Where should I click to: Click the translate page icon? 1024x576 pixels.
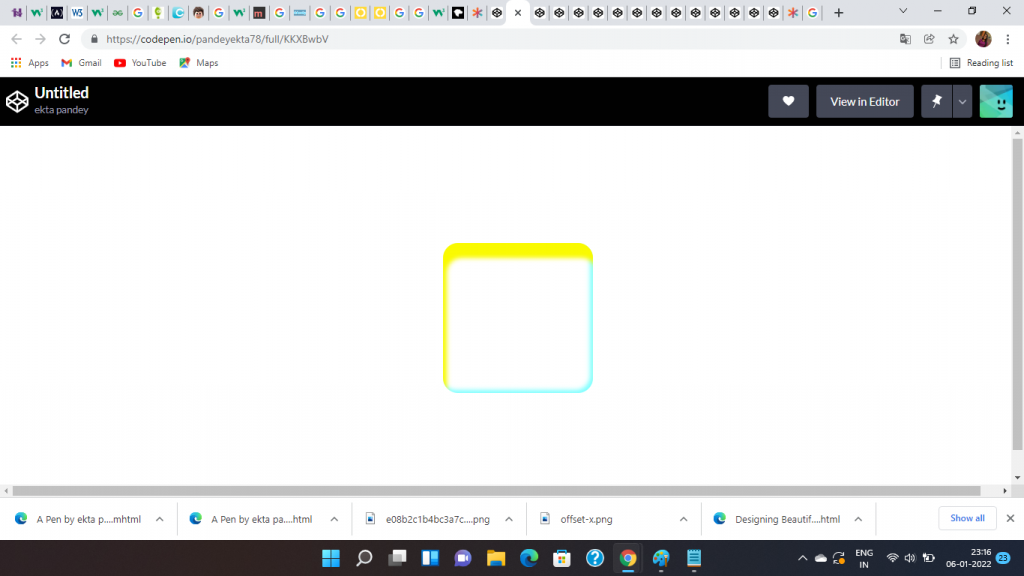click(905, 39)
